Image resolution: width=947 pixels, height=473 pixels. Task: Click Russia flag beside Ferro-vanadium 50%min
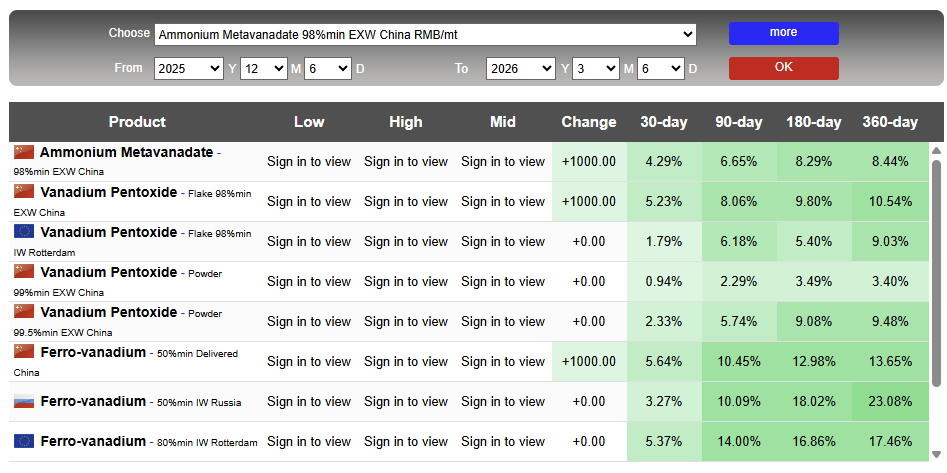pos(24,402)
